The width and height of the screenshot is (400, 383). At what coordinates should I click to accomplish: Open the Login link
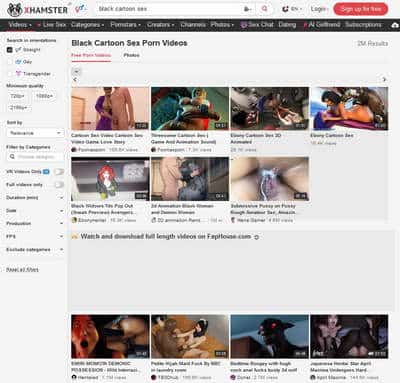point(318,9)
